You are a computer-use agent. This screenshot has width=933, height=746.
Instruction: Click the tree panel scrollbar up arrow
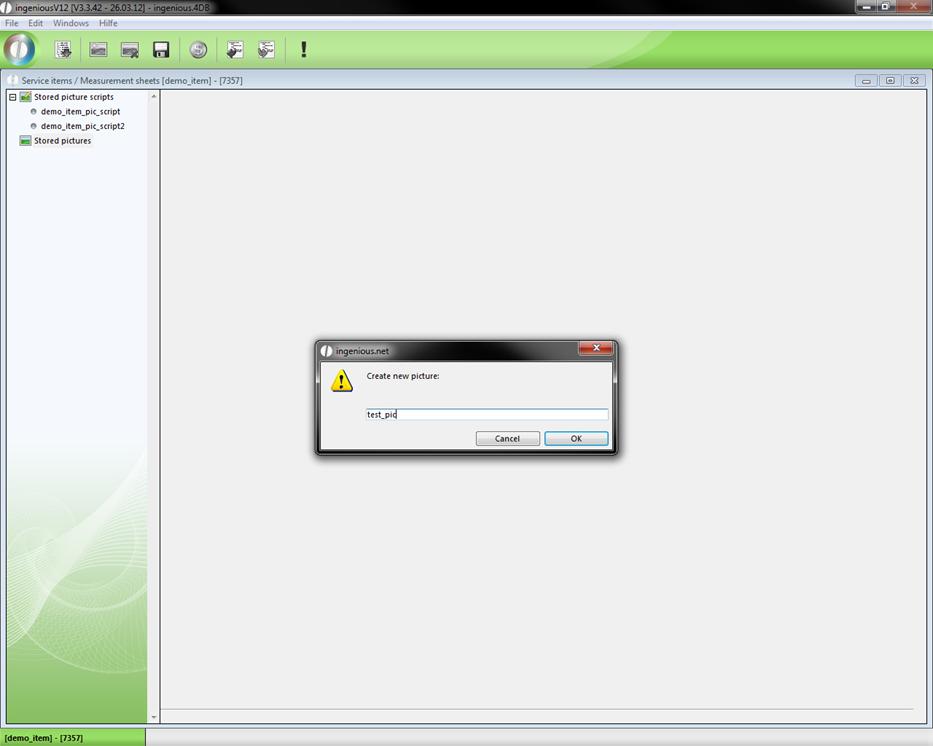(x=154, y=97)
